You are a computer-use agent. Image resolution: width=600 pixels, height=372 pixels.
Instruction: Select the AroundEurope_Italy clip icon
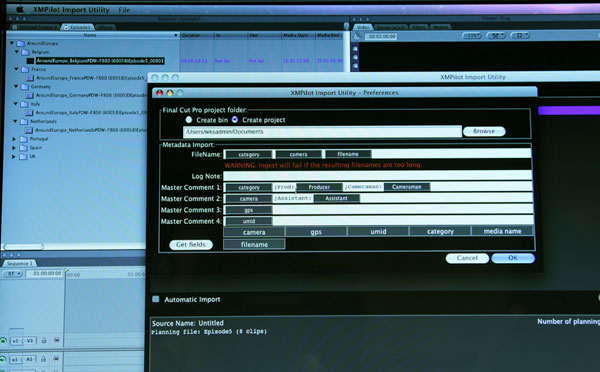29,113
